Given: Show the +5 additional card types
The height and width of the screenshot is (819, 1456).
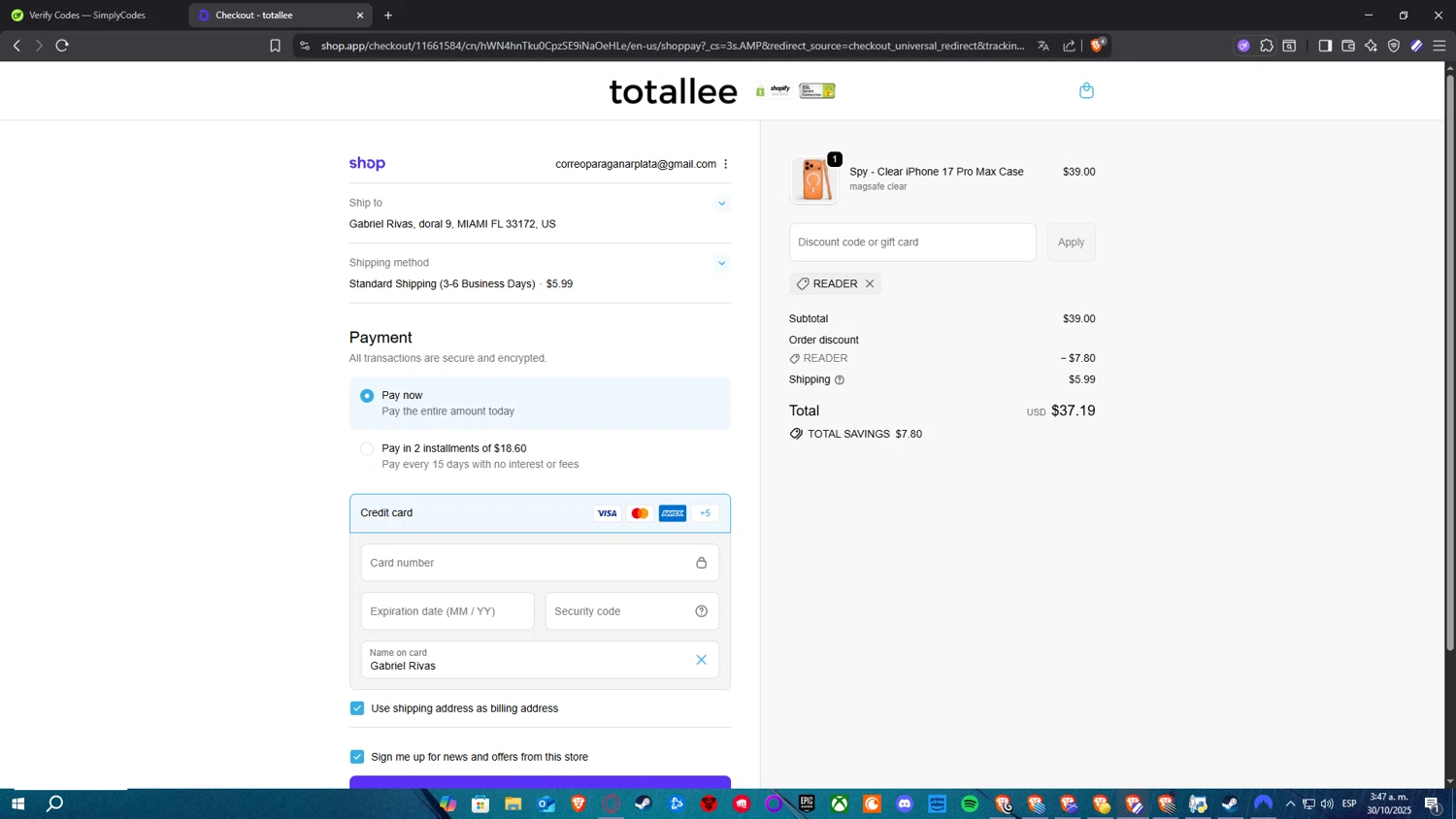Looking at the screenshot, I should coord(705,513).
